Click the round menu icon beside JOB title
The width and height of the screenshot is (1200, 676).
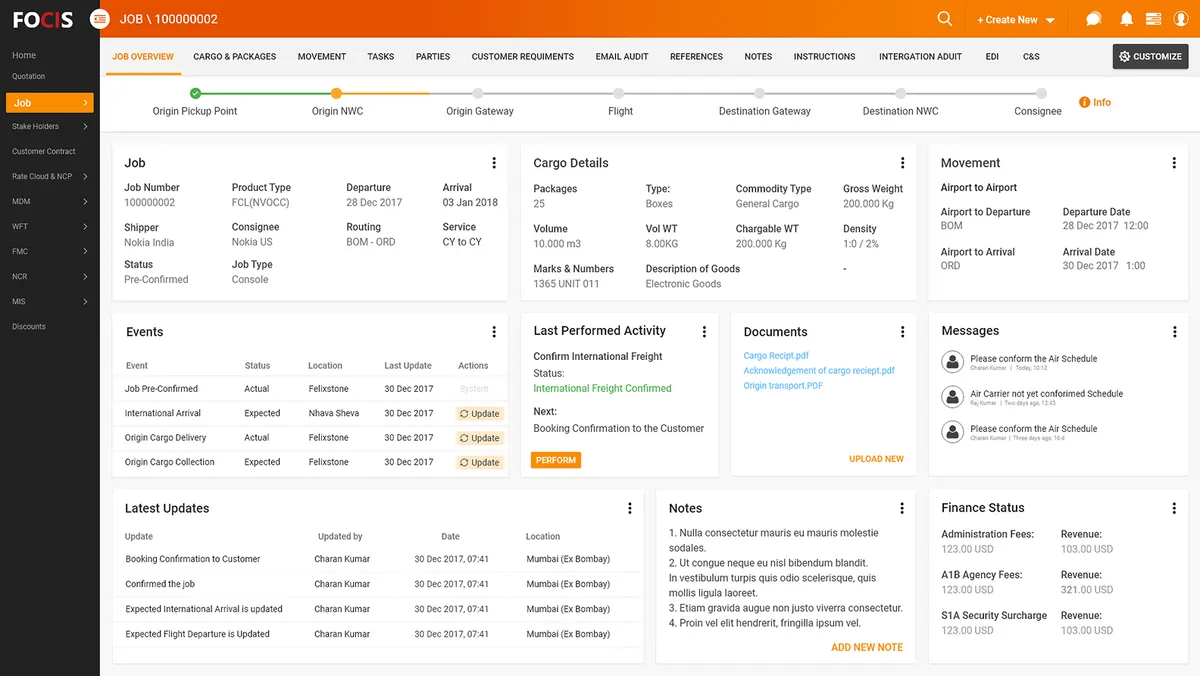pos(100,19)
